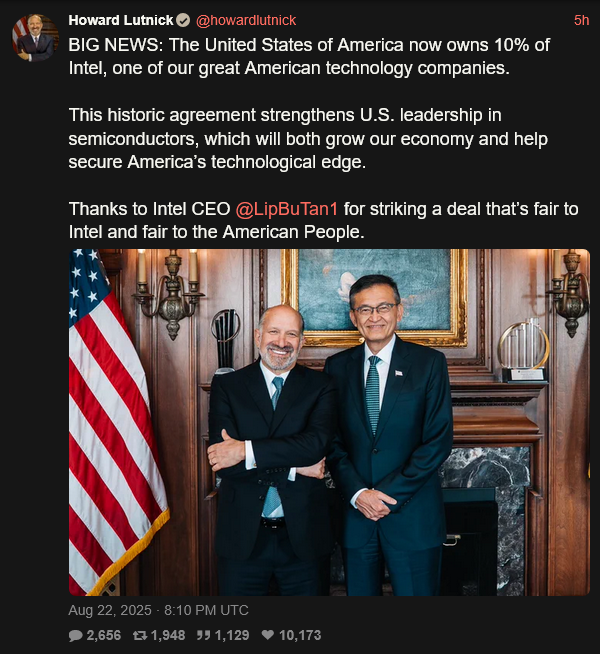600x654 pixels.
Task: View the 1,129 quotes count
Action: pyautogui.click(x=232, y=635)
